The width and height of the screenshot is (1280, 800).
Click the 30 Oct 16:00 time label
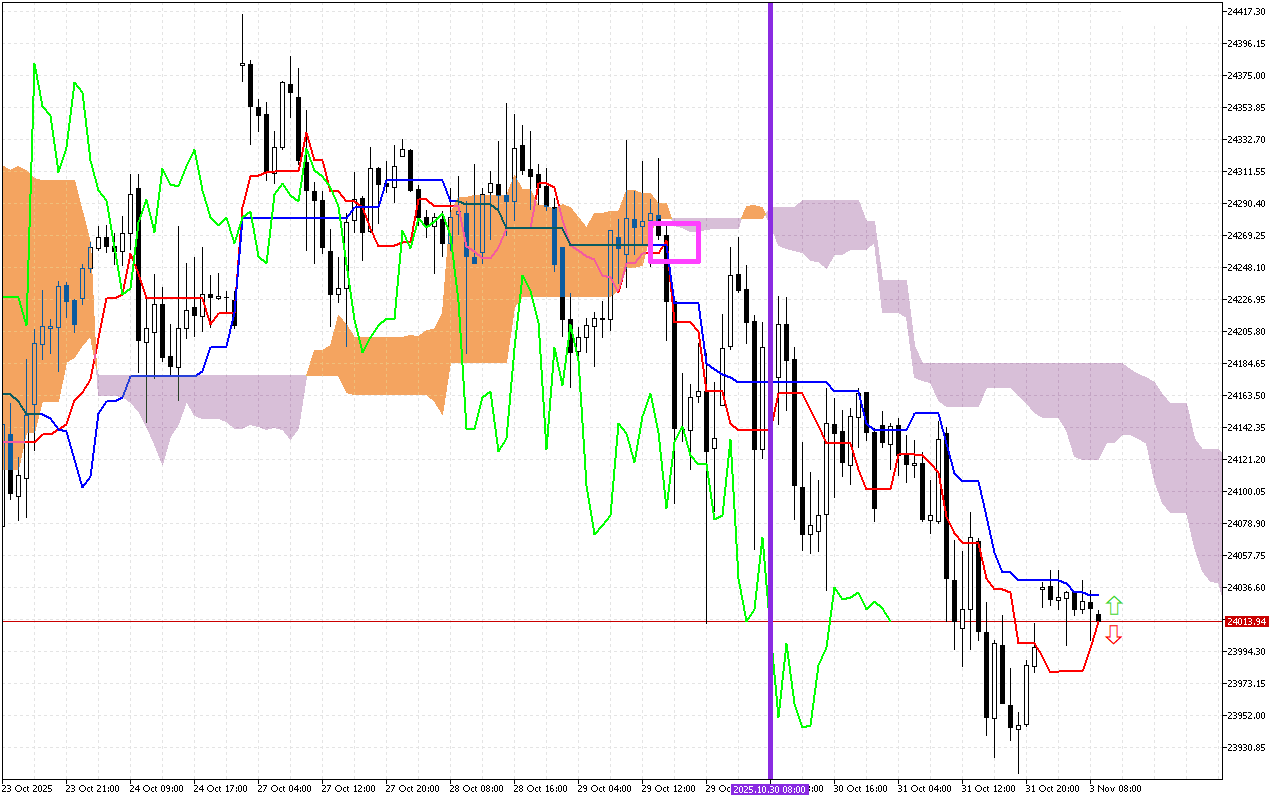pos(859,789)
